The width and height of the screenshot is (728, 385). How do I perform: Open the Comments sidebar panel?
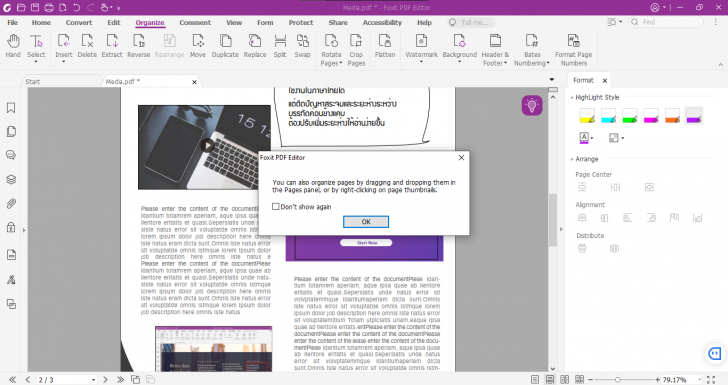[x=11, y=155]
